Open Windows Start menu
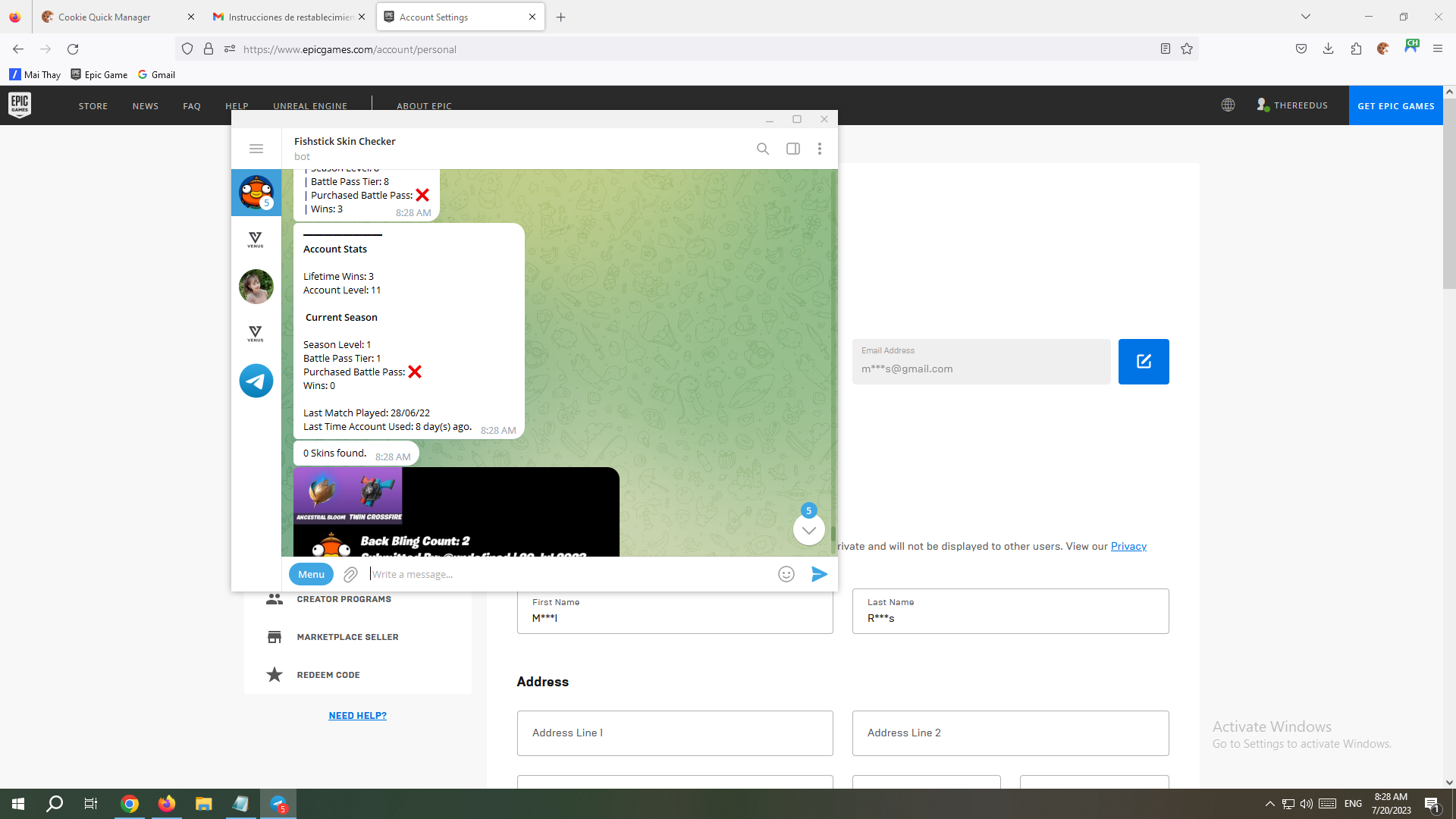Screen dimensions: 1456x819 pos(18,804)
